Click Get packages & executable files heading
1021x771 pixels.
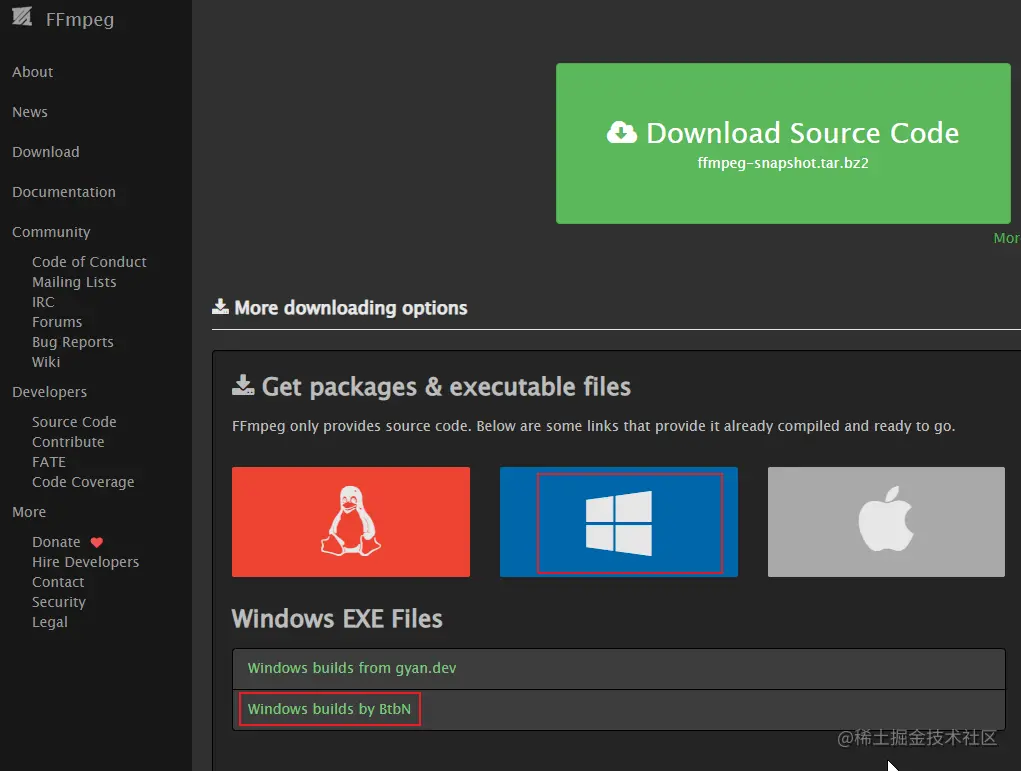[446, 387]
